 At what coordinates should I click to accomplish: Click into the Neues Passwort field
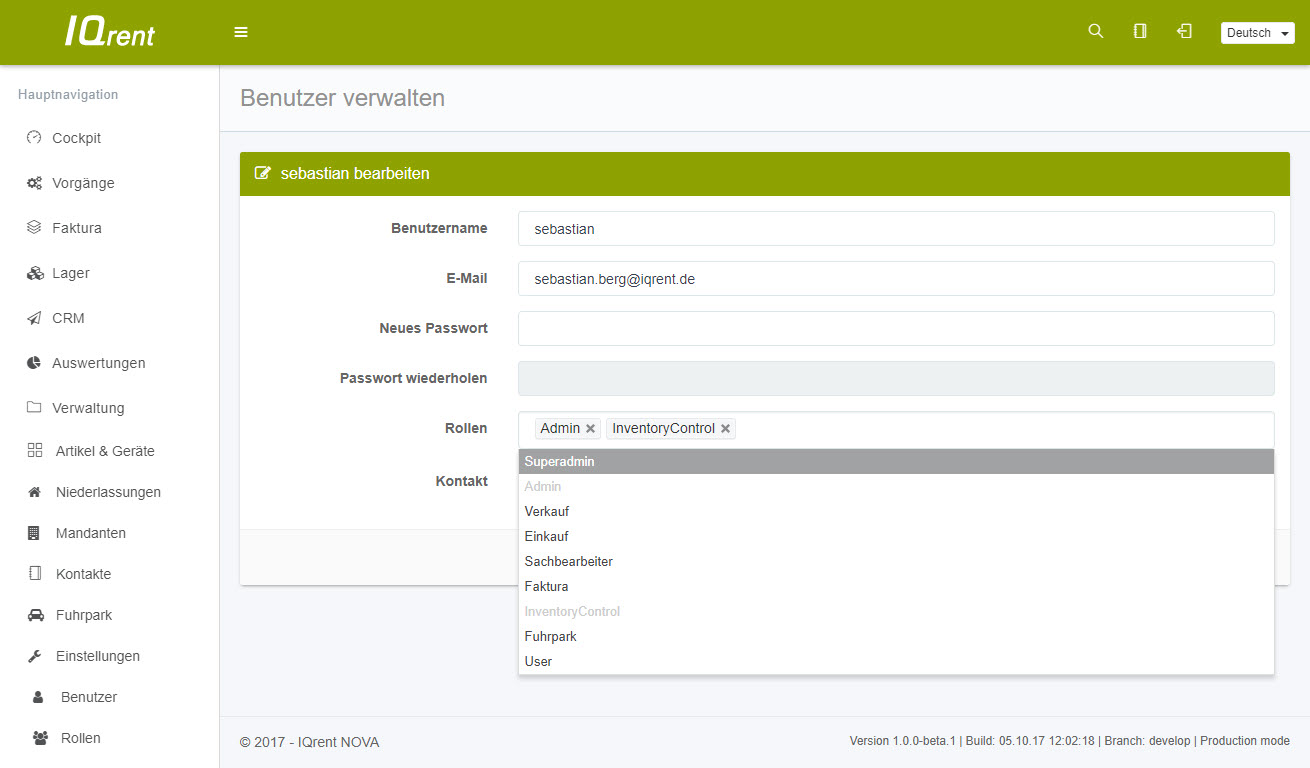895,328
